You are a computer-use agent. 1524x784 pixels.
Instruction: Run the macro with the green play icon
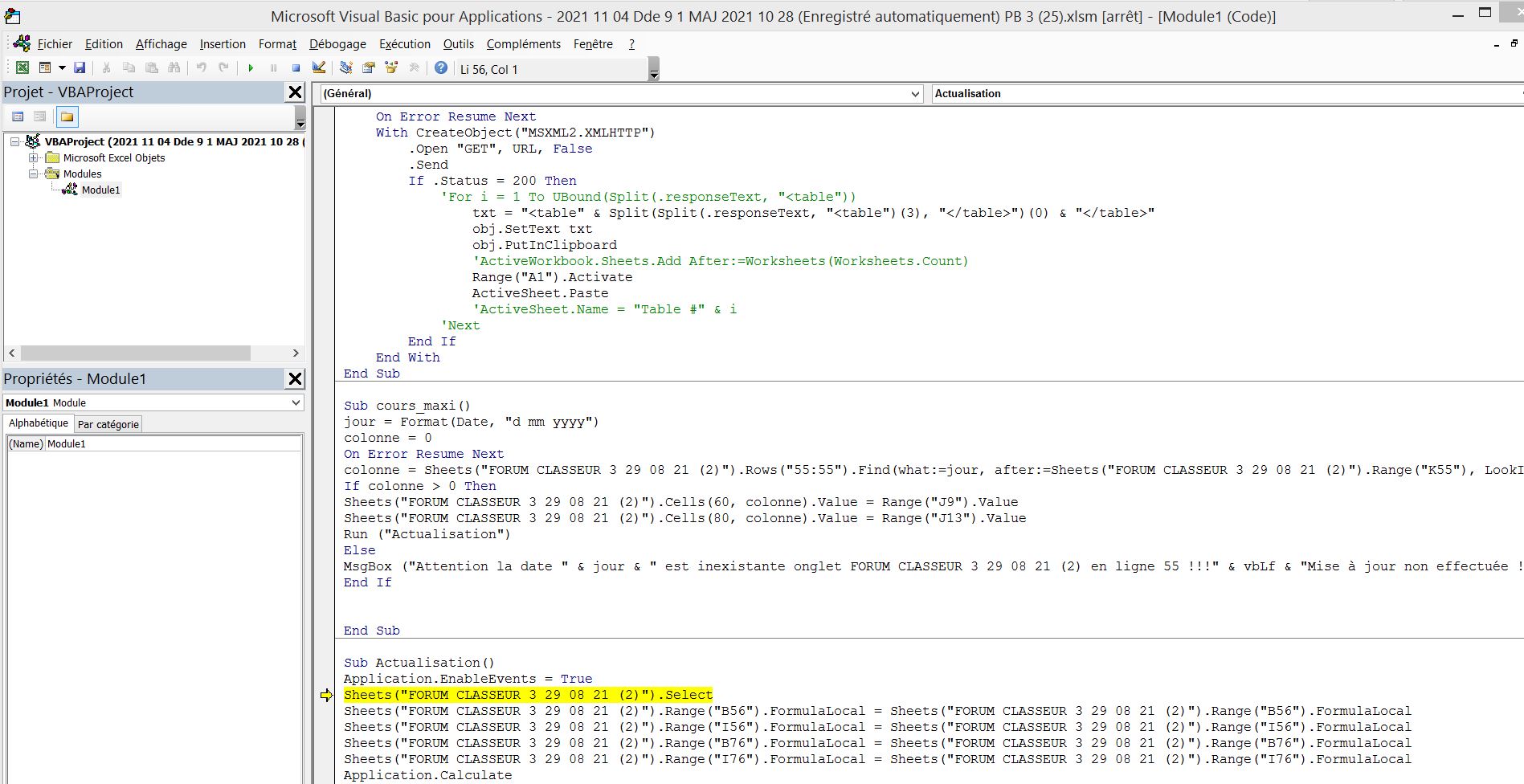pyautogui.click(x=251, y=68)
